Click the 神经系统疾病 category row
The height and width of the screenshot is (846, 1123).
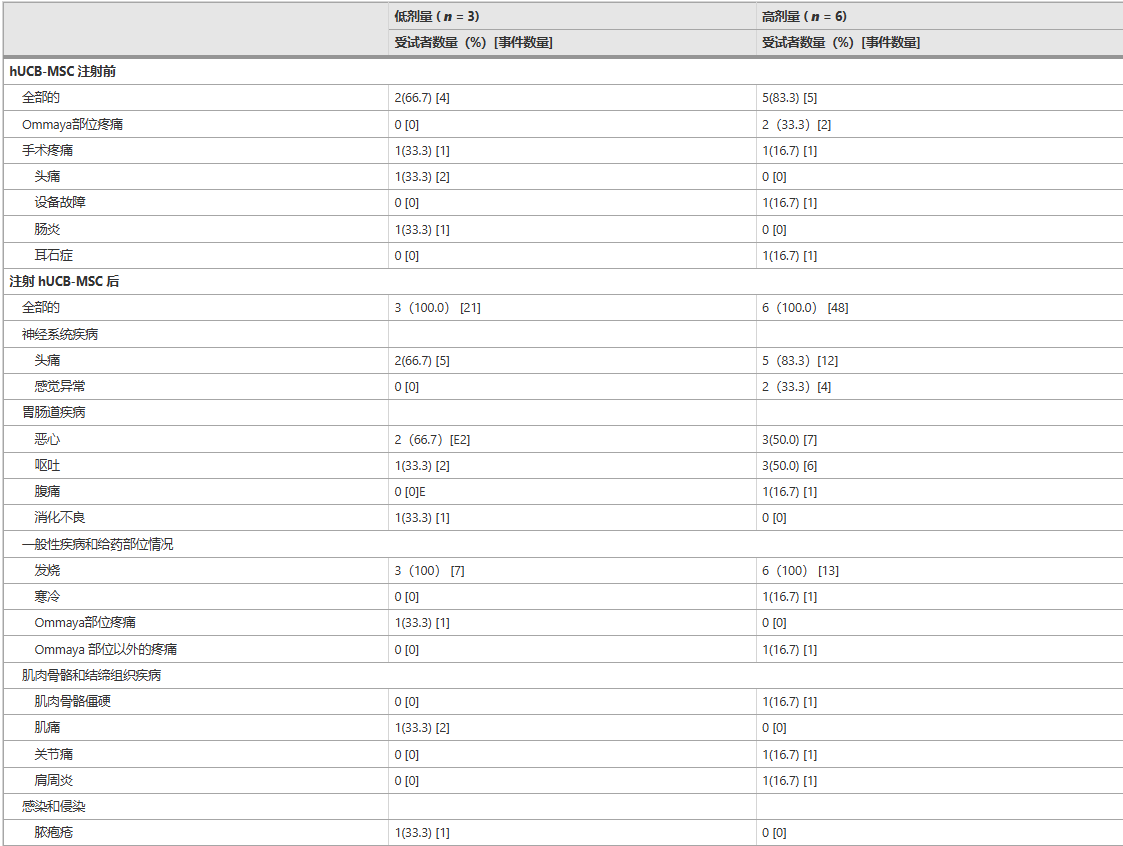[x=60, y=334]
